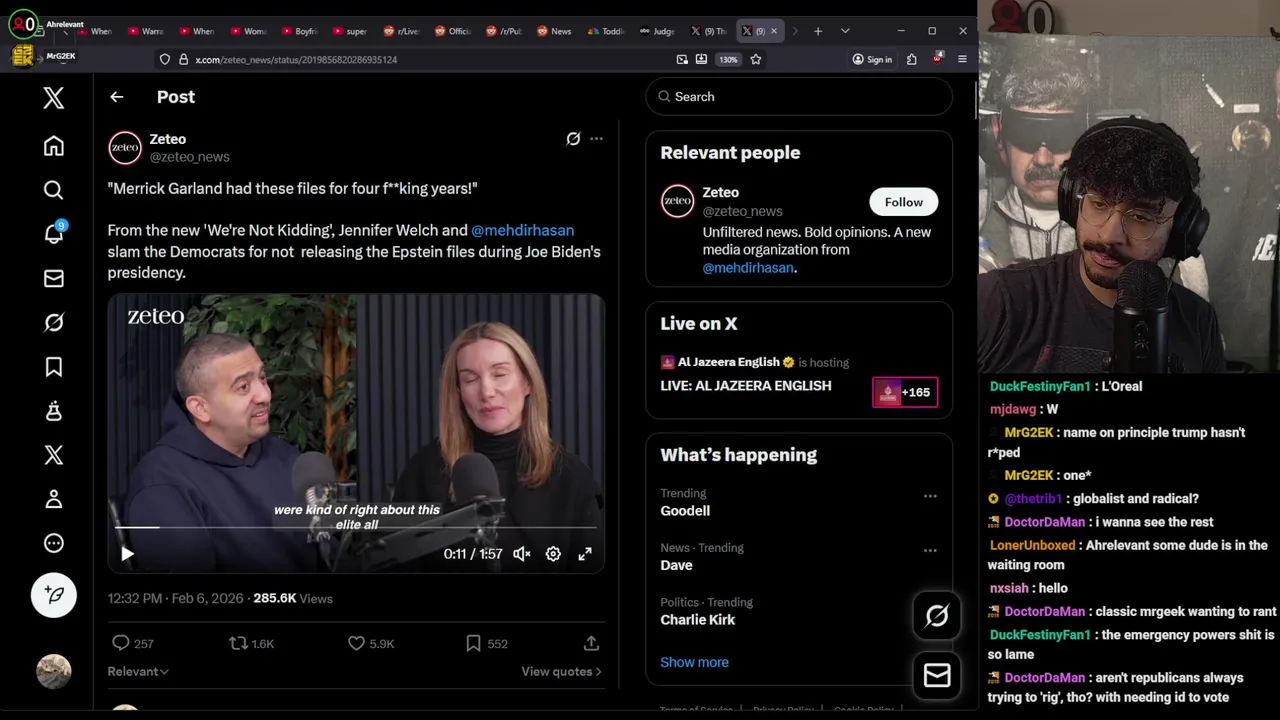This screenshot has height=720, width=1280.
Task: Close the active X browser tab
Action: pos(773,31)
